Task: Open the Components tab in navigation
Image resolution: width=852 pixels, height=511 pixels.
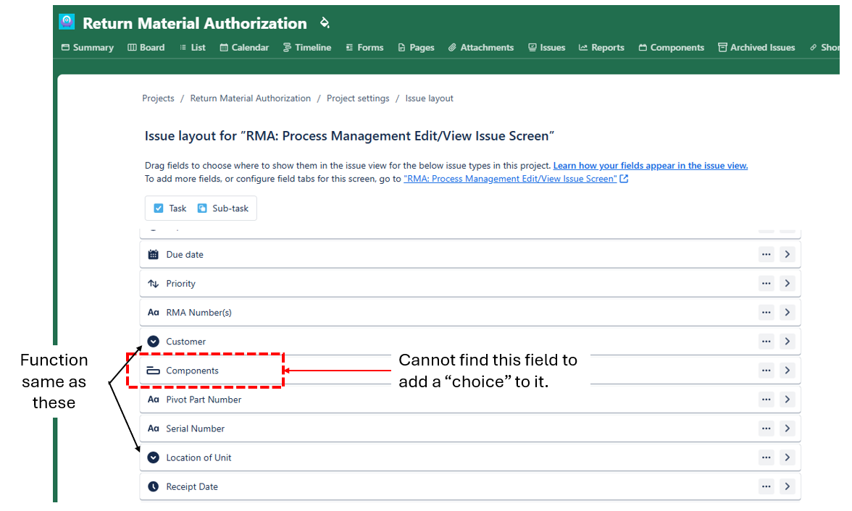Action: tap(672, 48)
